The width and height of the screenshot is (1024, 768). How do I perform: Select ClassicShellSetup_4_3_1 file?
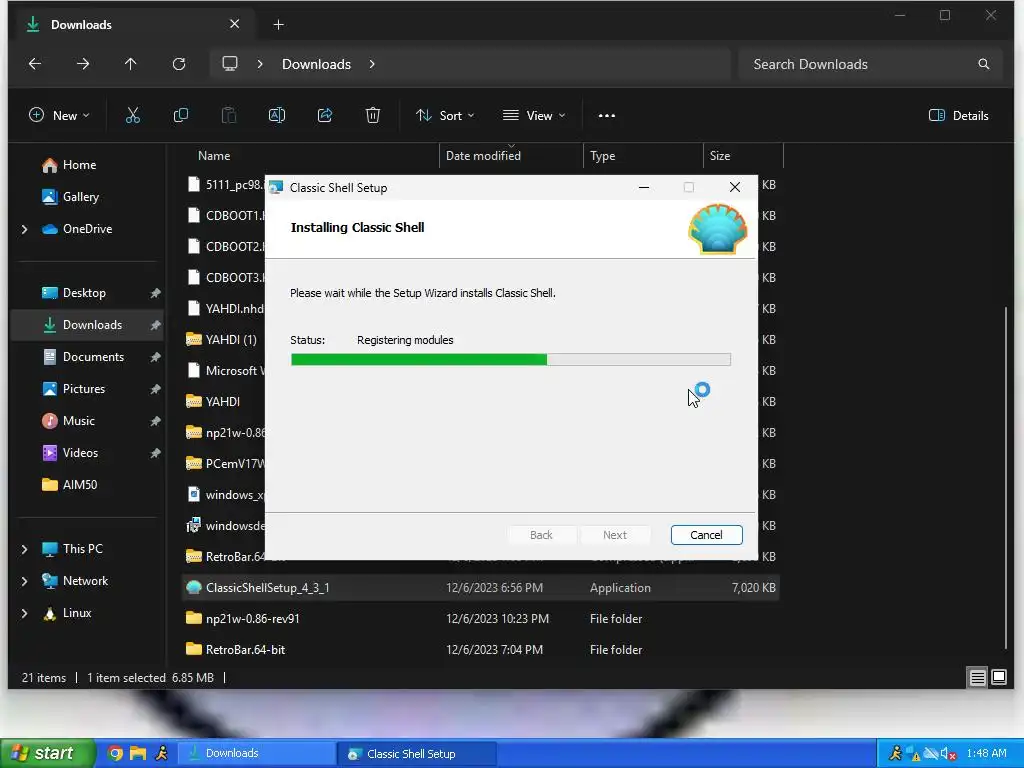(x=481, y=588)
